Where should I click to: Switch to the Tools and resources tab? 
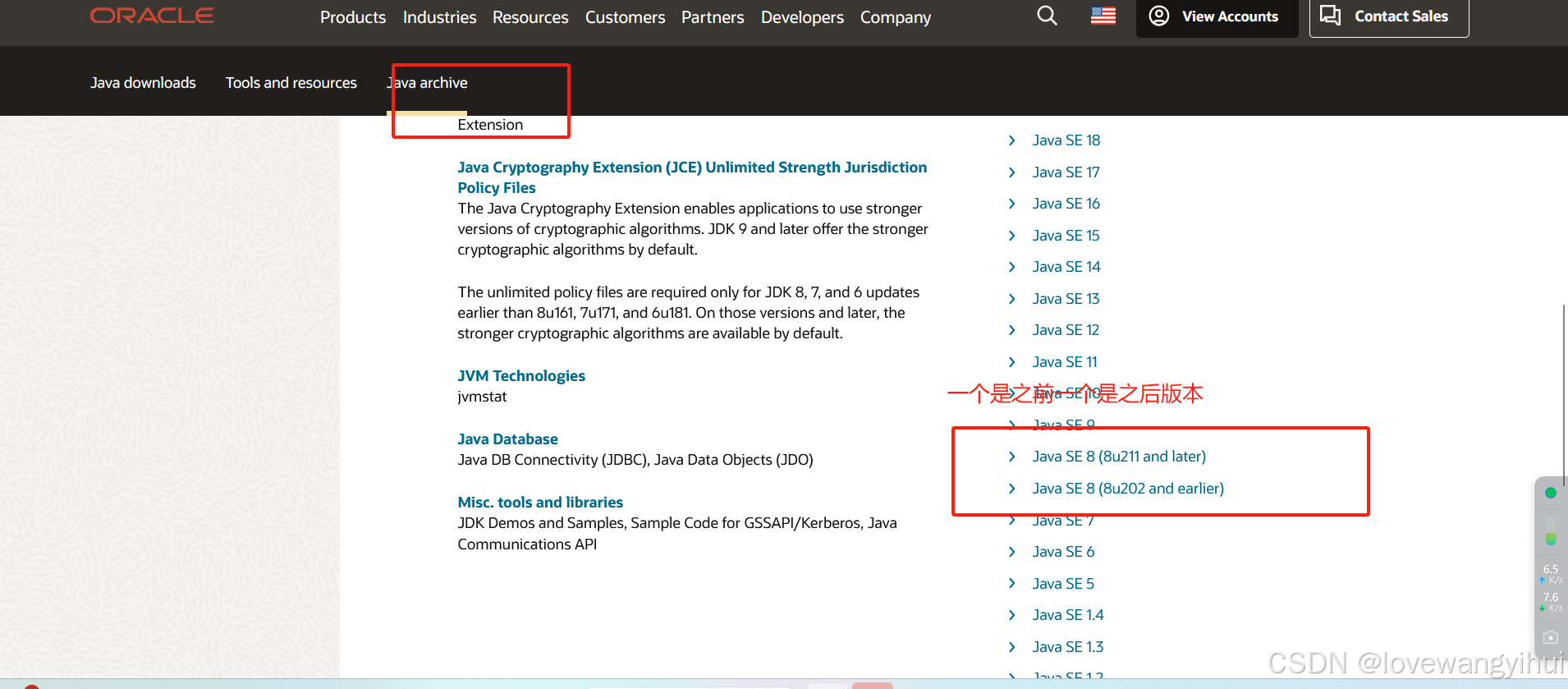pos(291,83)
